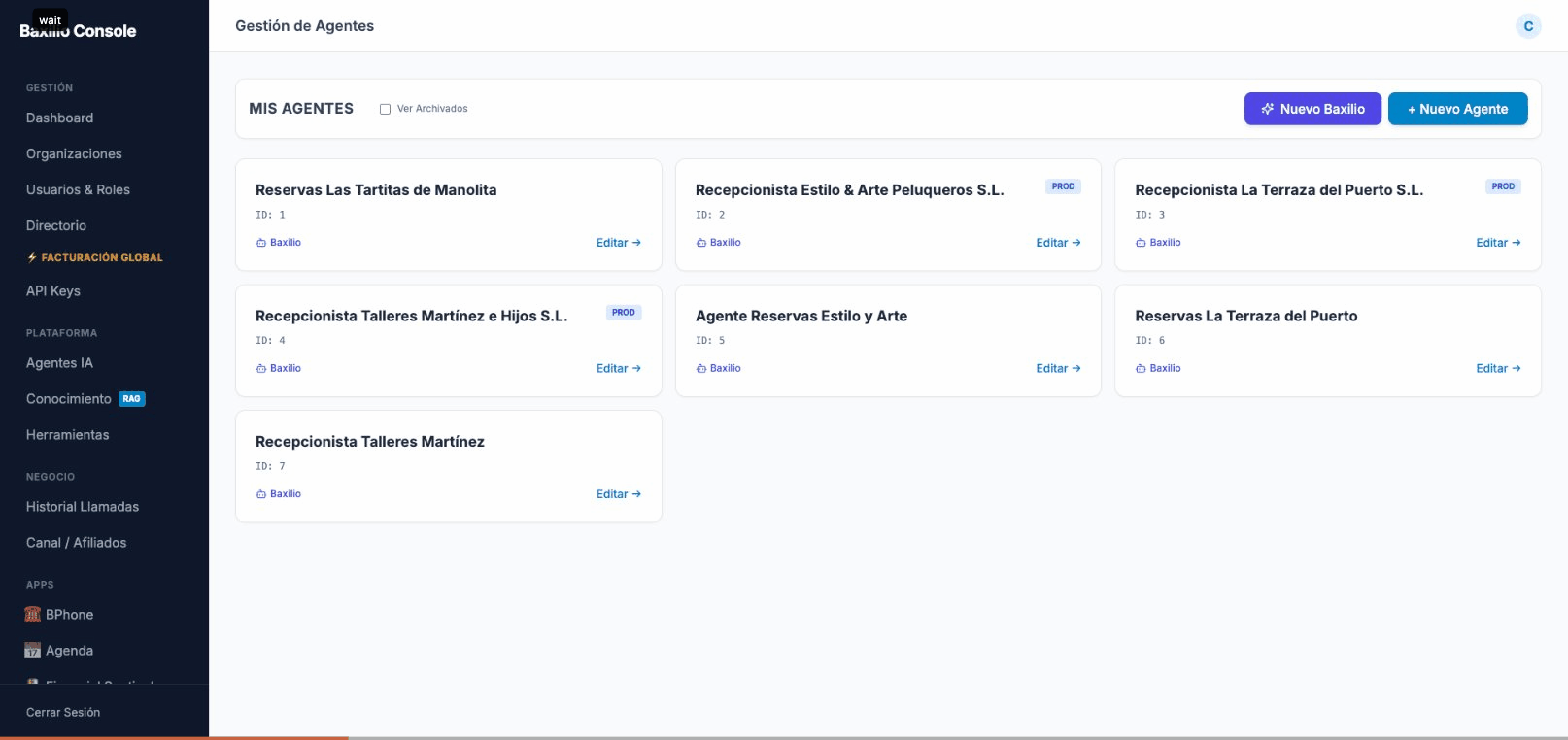
Task: Click Editar on Recepcionista Estilo & Arte Peluqueros
Action: [x=1058, y=243]
